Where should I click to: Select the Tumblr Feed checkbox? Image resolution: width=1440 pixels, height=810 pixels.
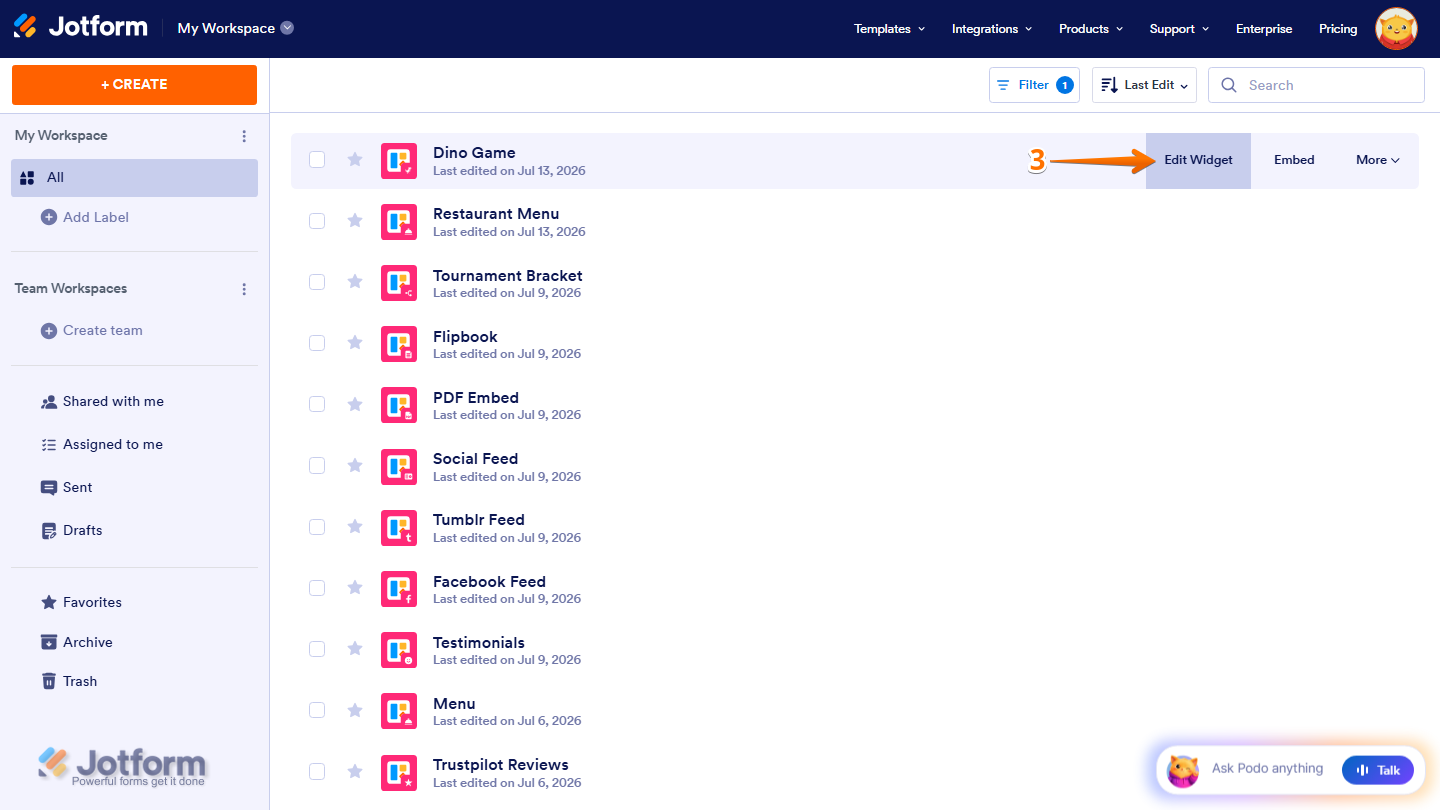click(317, 527)
